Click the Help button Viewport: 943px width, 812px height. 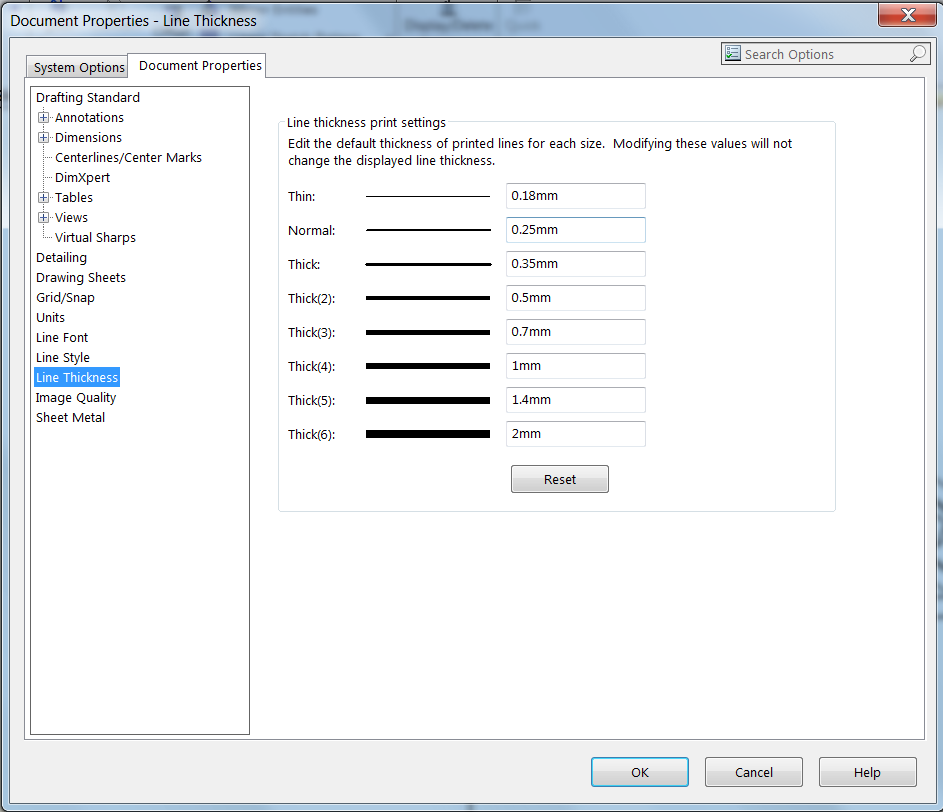(867, 771)
